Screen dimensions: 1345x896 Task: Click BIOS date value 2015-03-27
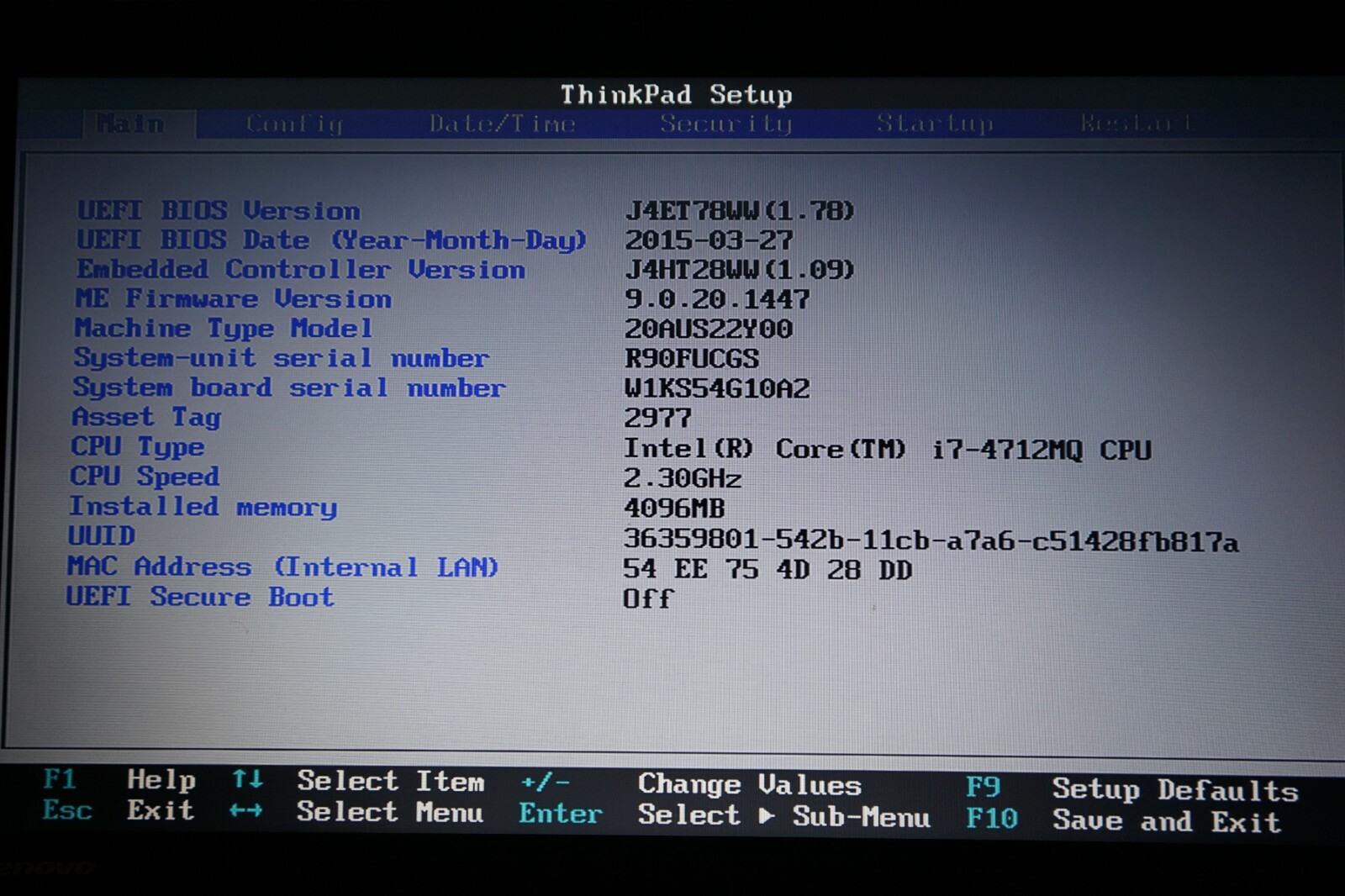(x=709, y=240)
